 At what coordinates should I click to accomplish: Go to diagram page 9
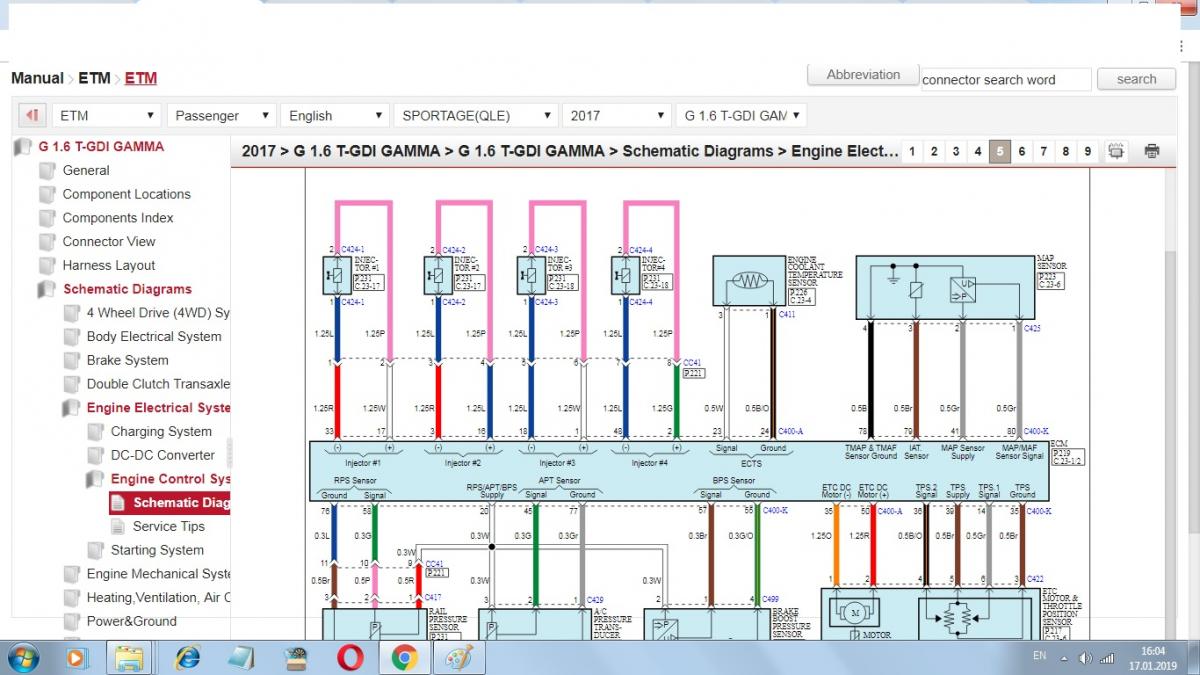pyautogui.click(x=1088, y=151)
